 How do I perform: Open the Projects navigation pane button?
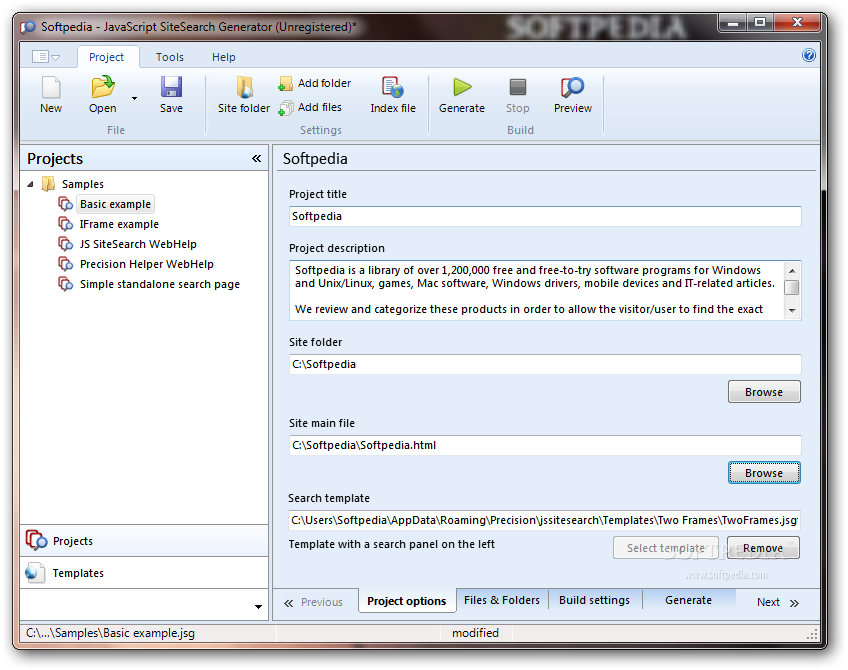click(144, 541)
